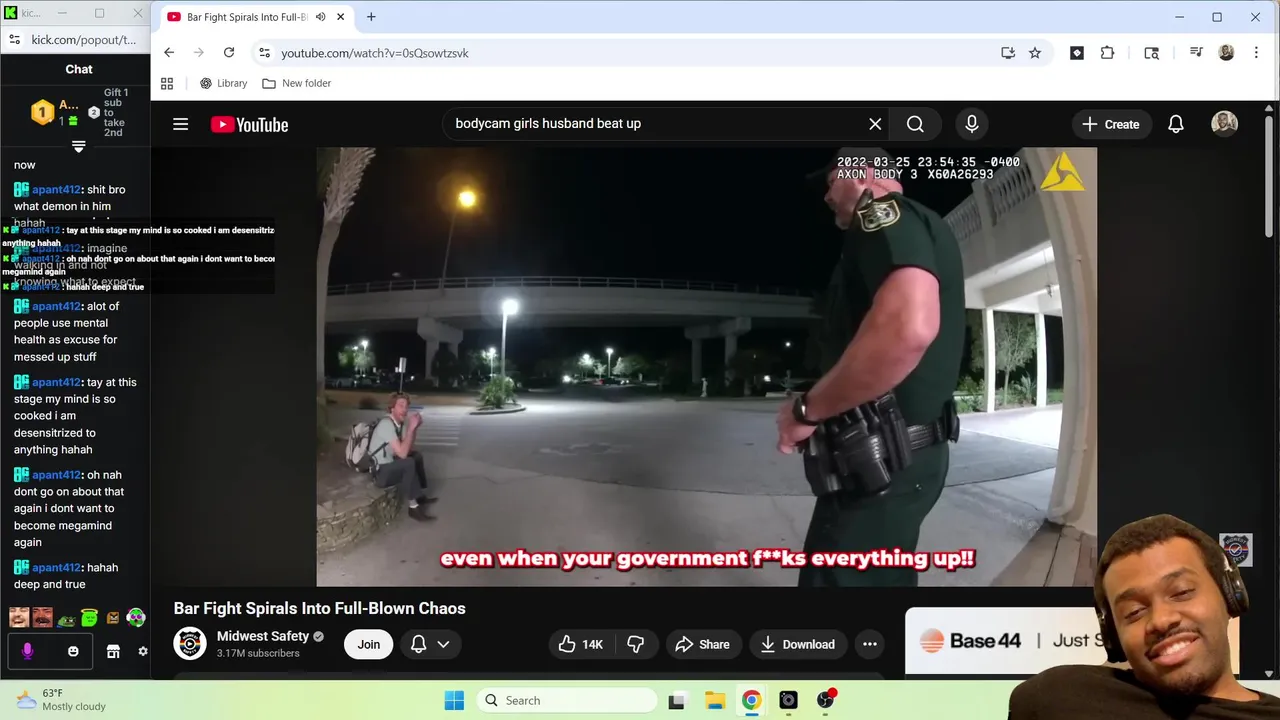Open the Kick emote picker smiley
The width and height of the screenshot is (1280, 720).
tap(73, 651)
